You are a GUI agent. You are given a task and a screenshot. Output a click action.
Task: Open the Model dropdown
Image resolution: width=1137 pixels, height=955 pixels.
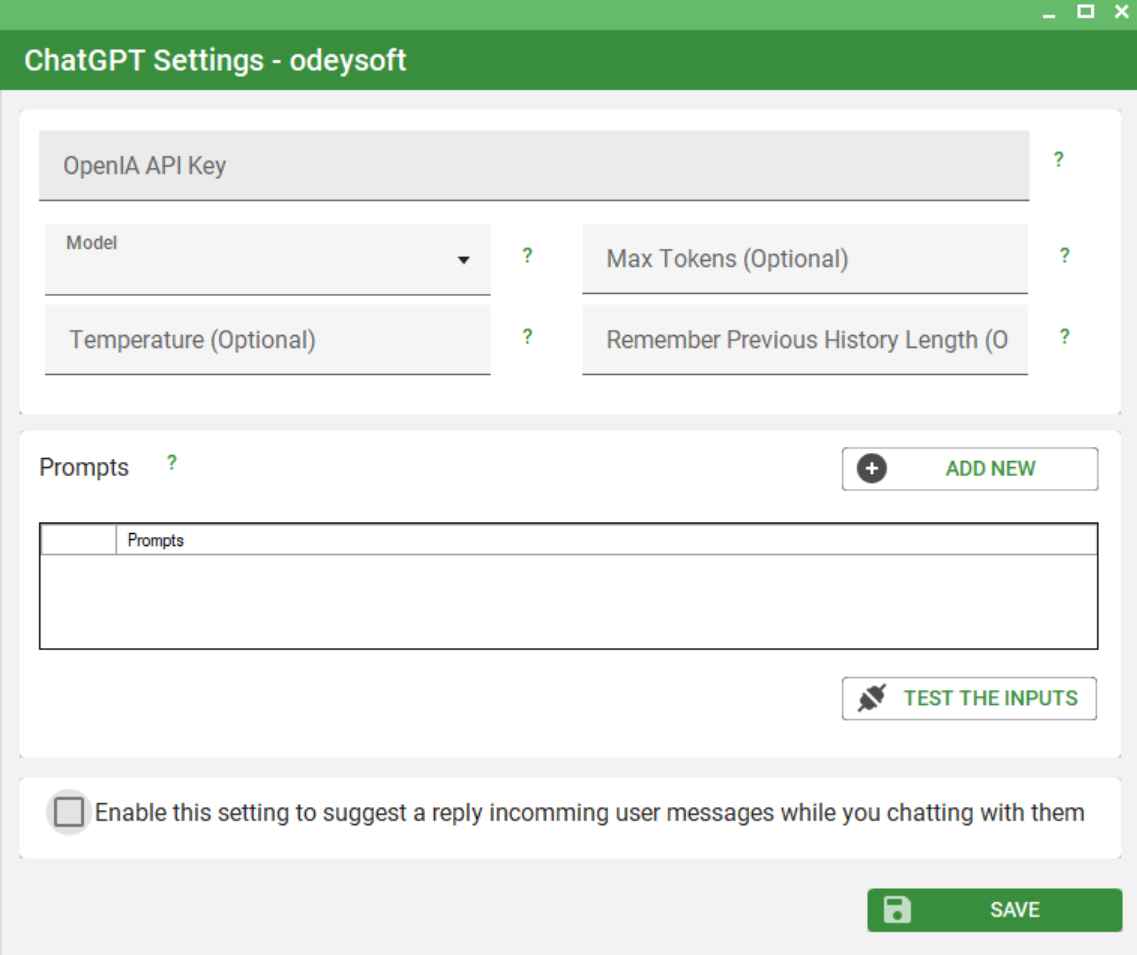tap(267, 260)
